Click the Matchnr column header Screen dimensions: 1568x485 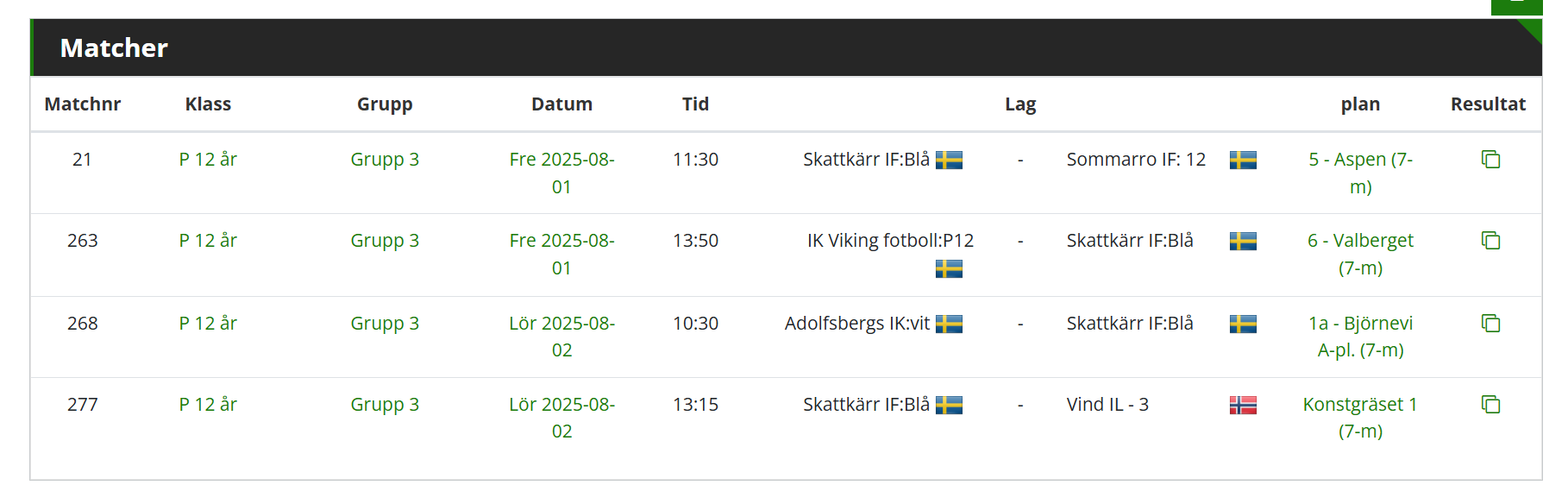click(83, 104)
